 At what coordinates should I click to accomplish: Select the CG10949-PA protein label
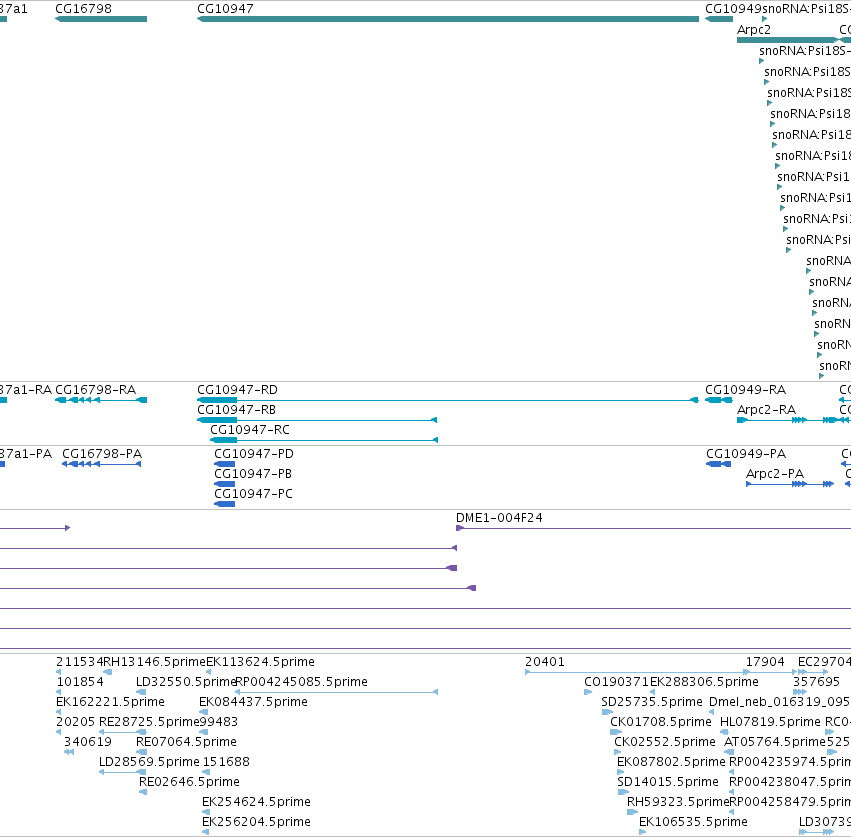pyautogui.click(x=746, y=454)
